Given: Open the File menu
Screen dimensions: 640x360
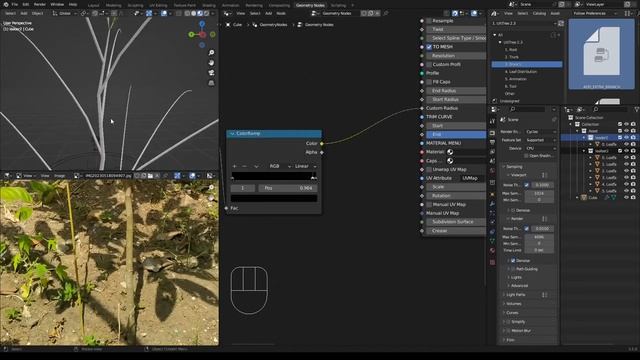Looking at the screenshot, I should [15, 4].
